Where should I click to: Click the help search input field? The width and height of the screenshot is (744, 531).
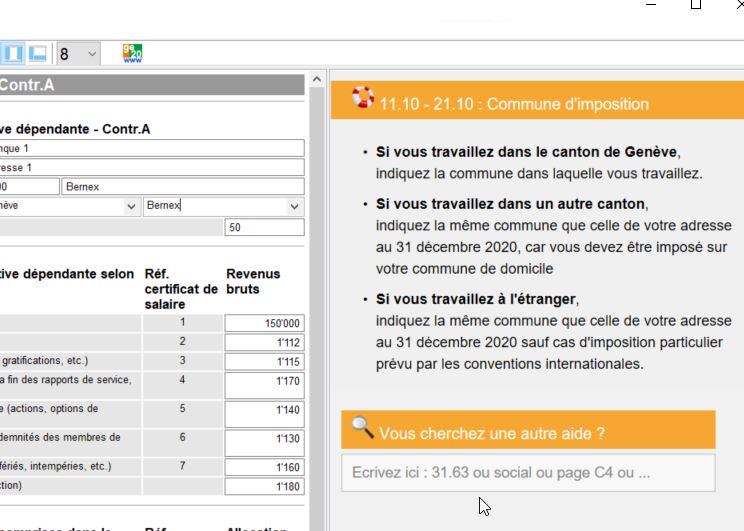click(528, 472)
